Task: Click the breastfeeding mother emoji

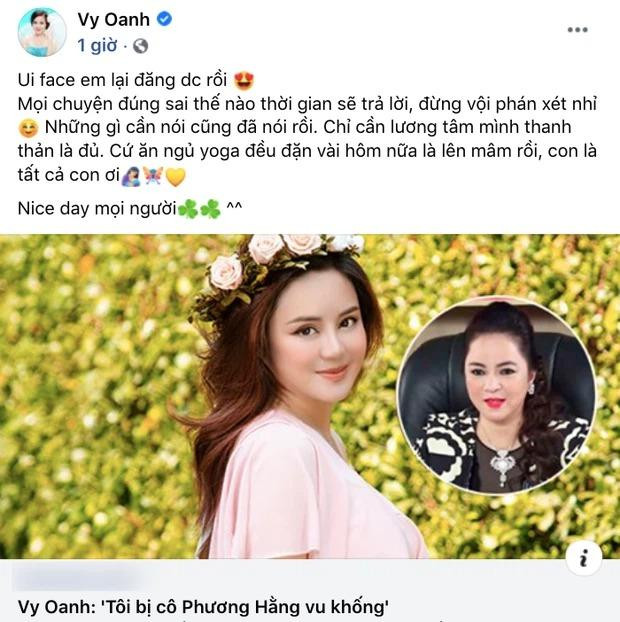Action: pyautogui.click(x=131, y=176)
